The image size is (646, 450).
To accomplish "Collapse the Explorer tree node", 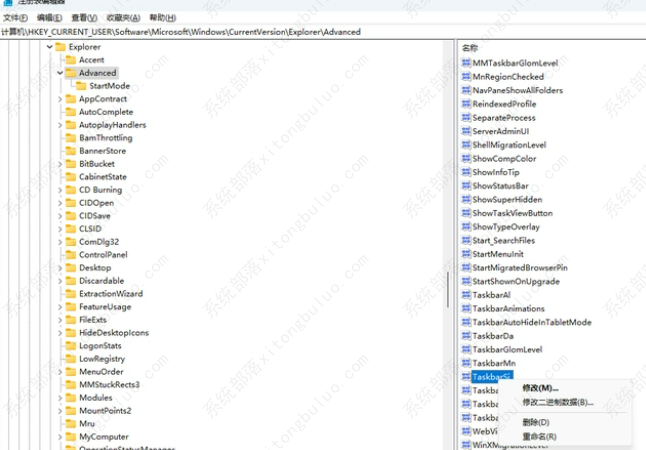I will point(50,47).
